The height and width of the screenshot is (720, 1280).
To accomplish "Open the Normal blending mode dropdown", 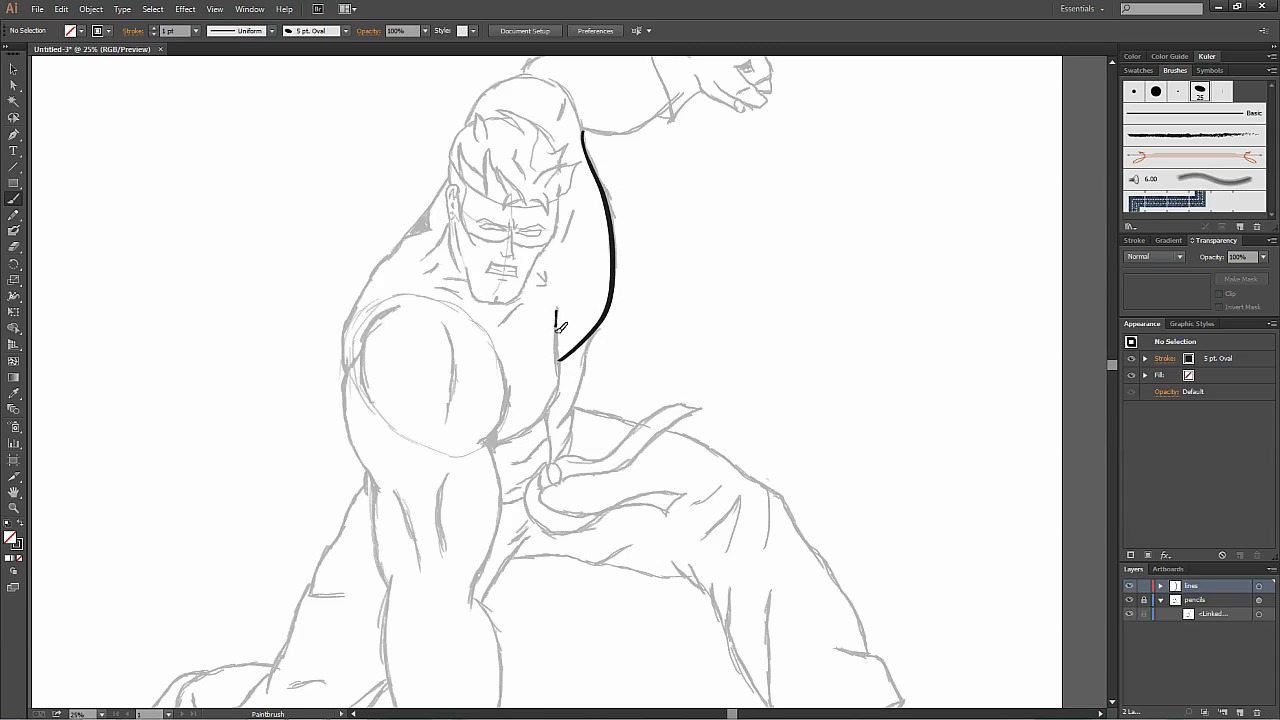I will 1155,257.
